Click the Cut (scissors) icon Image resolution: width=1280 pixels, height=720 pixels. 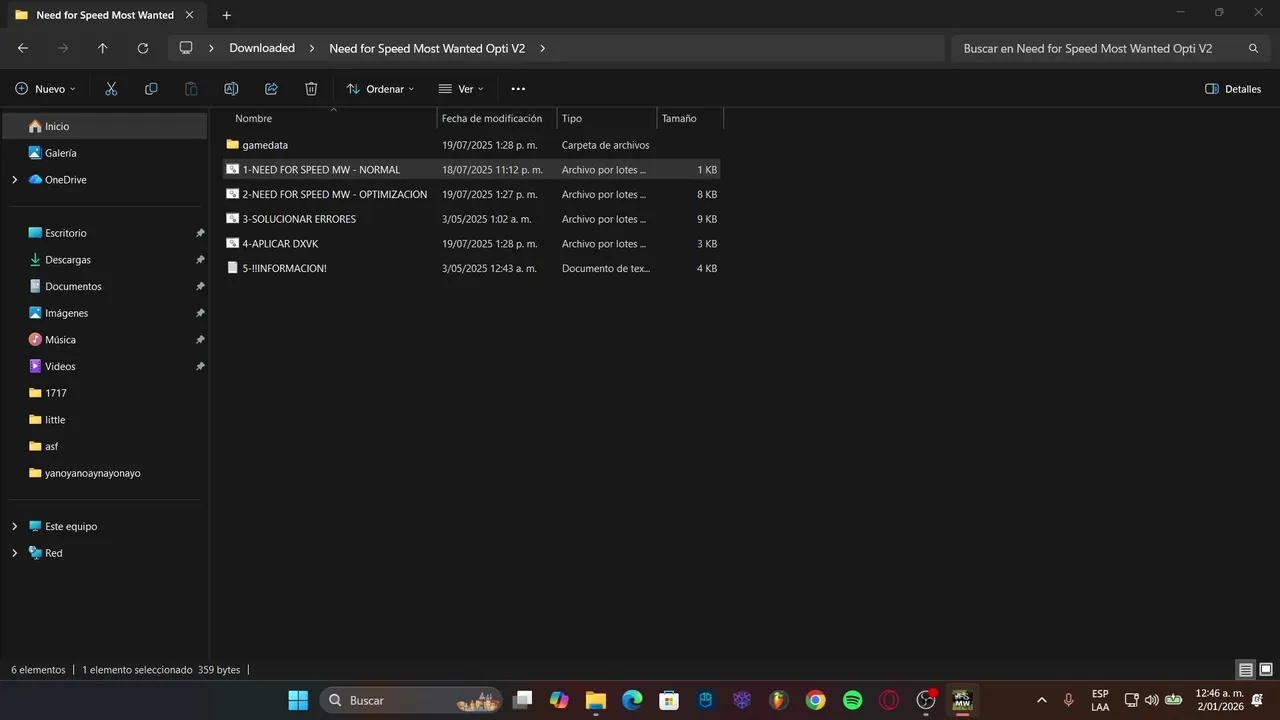(111, 89)
